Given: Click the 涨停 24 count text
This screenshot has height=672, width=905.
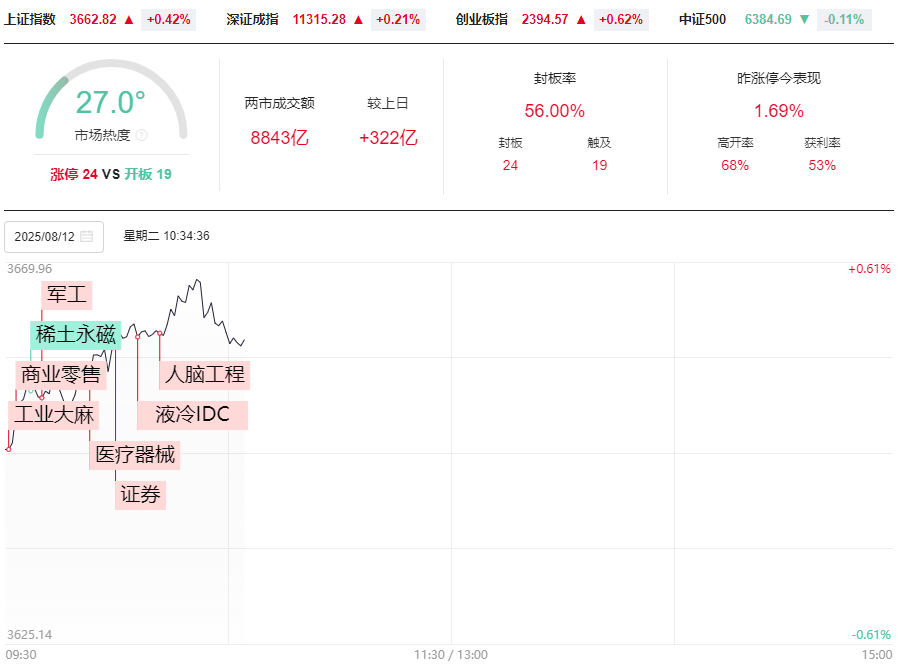Looking at the screenshot, I should 74,174.
